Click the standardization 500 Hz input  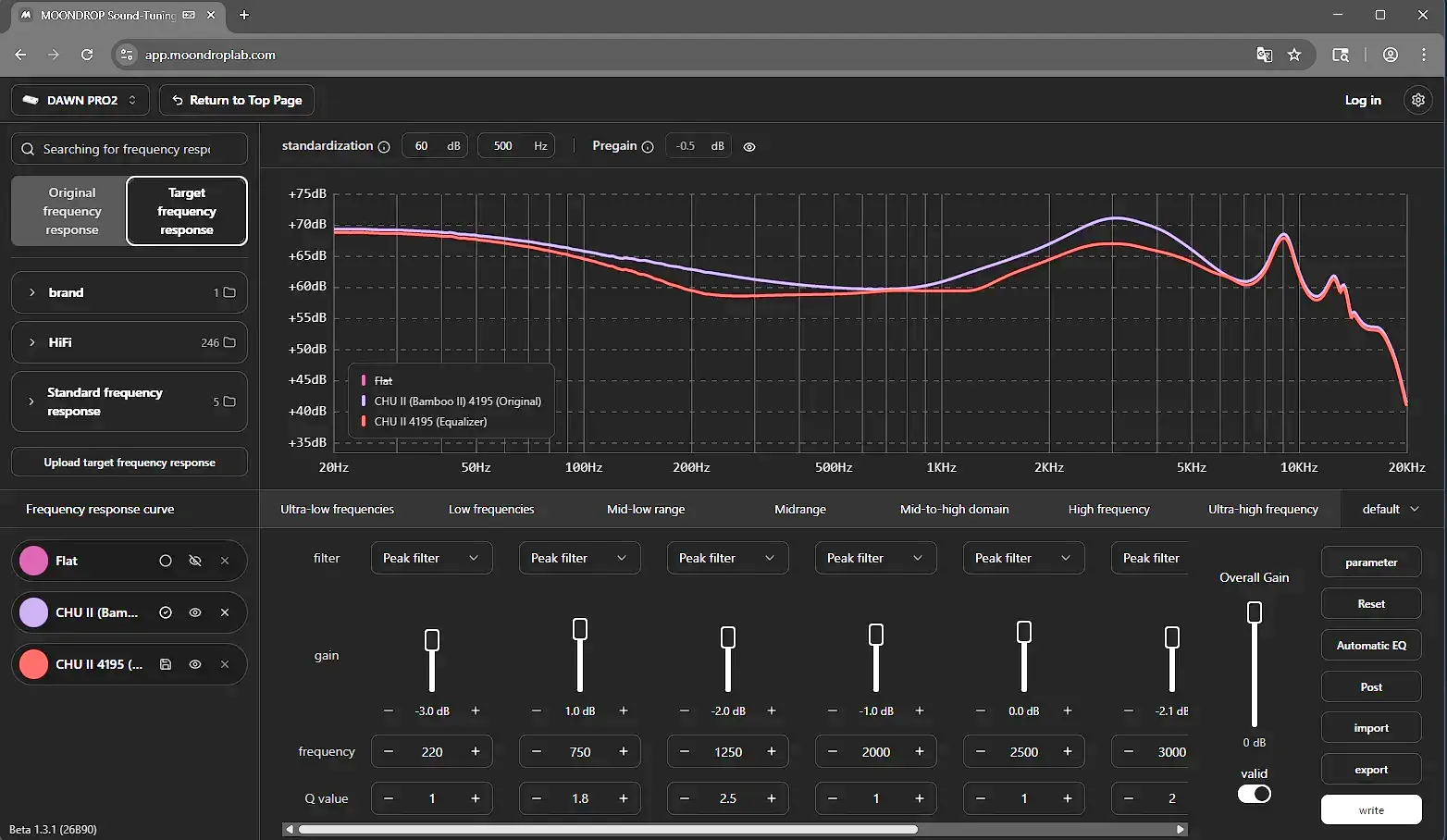(x=515, y=146)
